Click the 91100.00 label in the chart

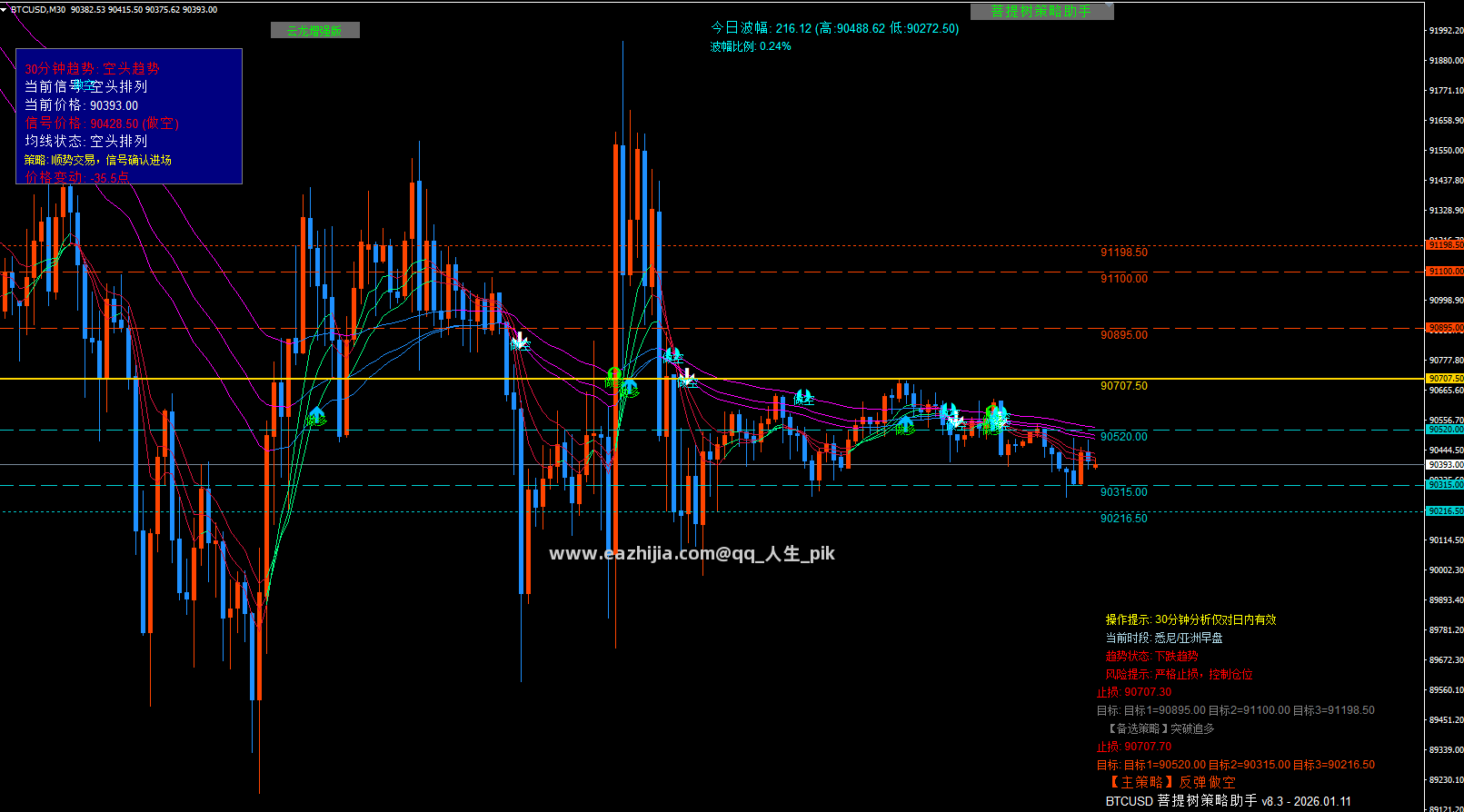click(x=1123, y=278)
